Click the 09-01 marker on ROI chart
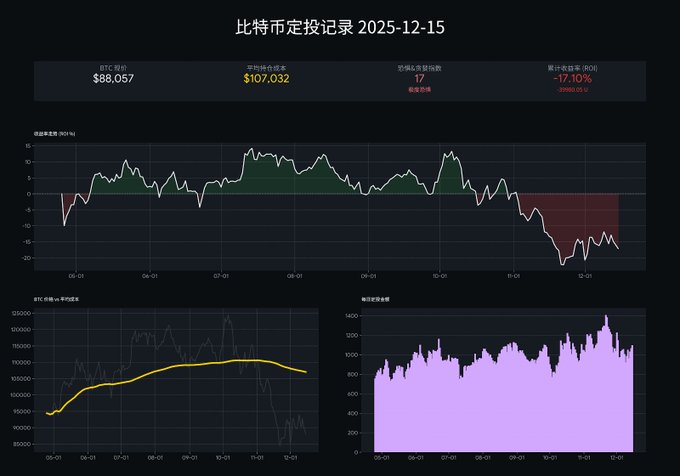This screenshot has width=680, height=476. point(367,275)
